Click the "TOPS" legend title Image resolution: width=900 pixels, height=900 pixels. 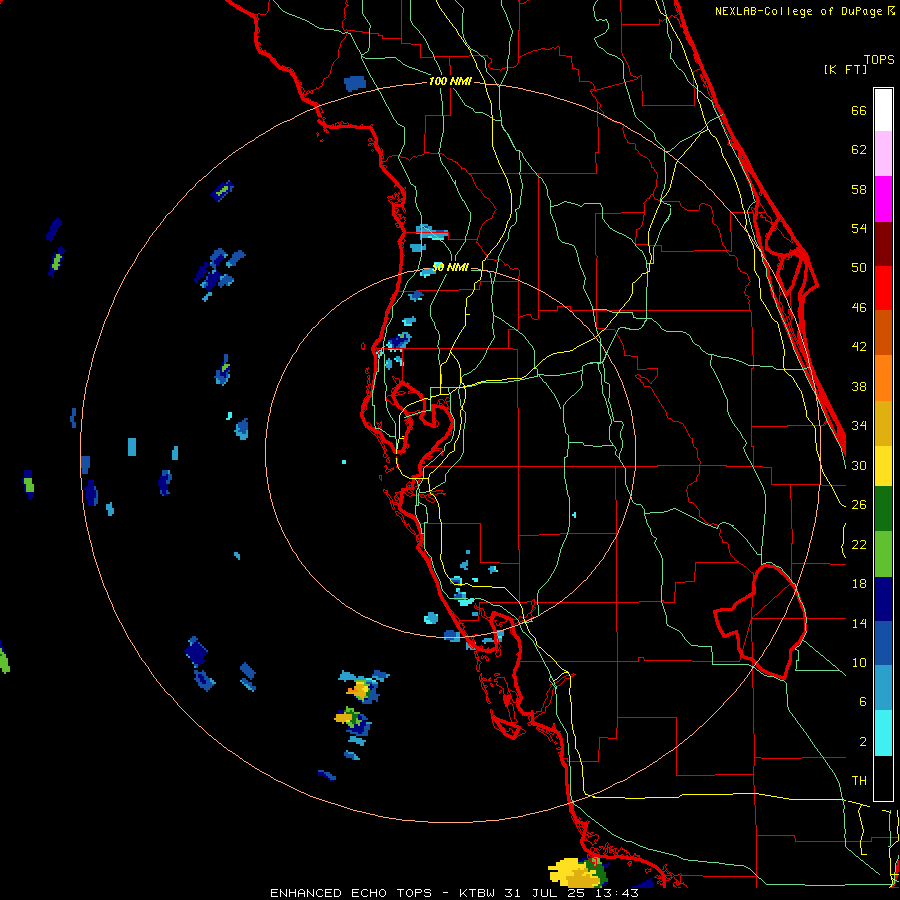click(879, 59)
